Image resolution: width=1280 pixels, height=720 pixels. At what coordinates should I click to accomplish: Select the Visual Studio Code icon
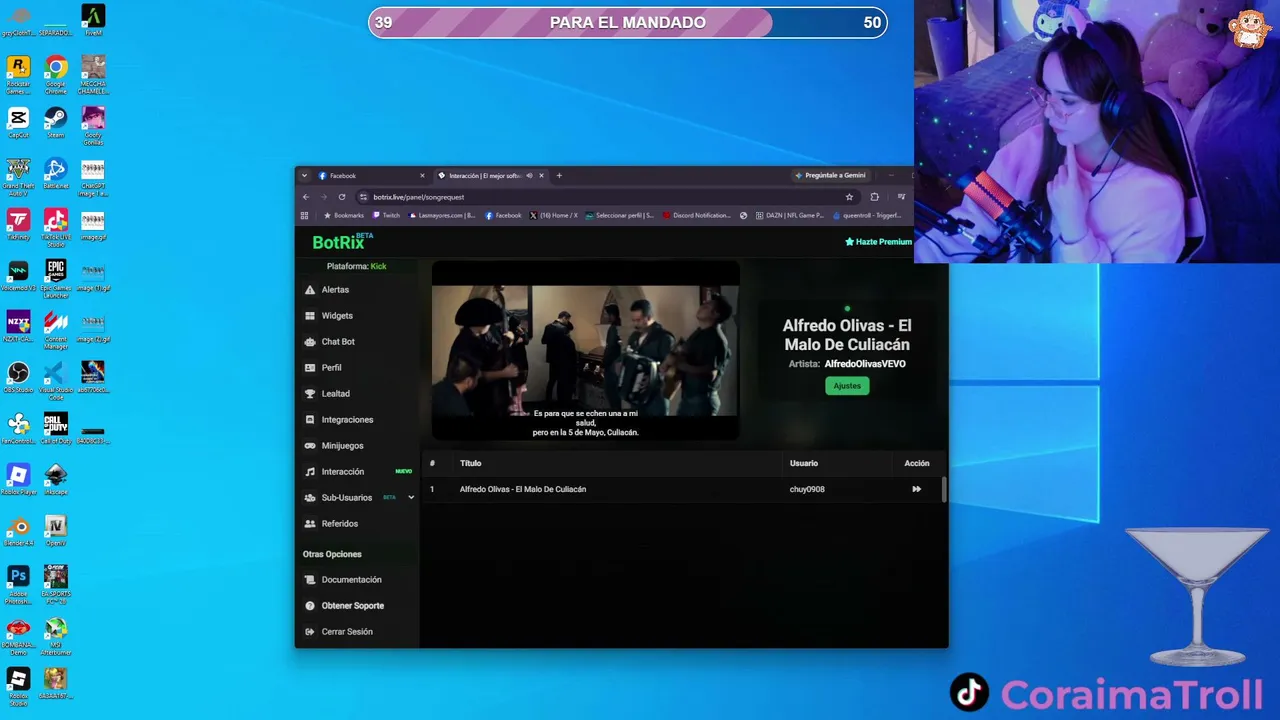[x=56, y=381]
